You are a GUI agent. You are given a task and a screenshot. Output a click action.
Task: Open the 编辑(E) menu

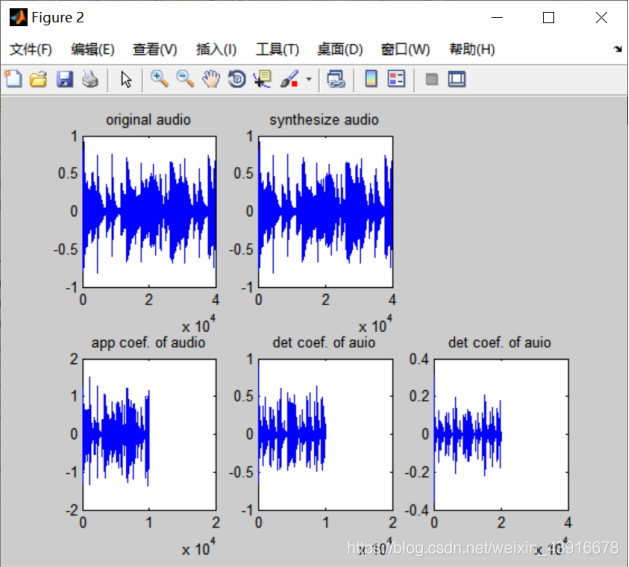[93, 50]
